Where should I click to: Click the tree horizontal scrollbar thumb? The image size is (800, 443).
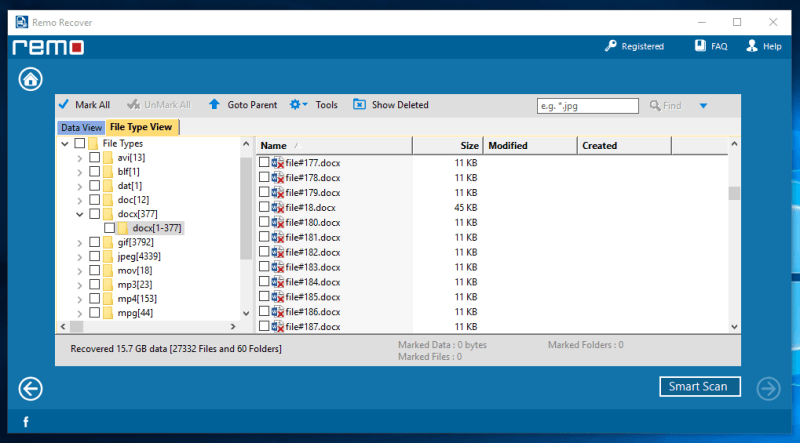pos(77,326)
